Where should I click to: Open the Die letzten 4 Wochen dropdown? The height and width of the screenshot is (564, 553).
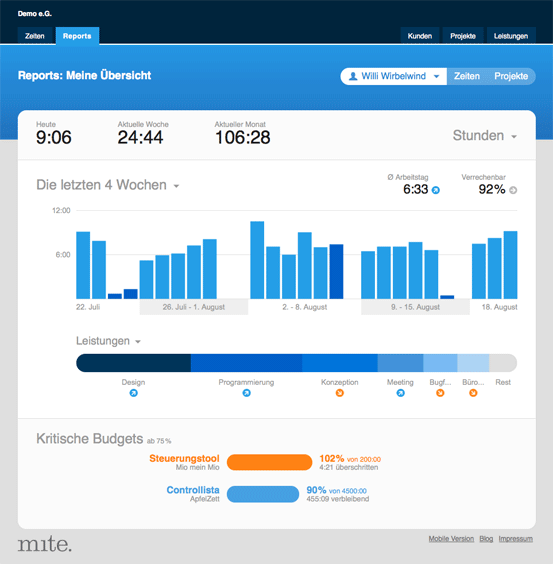(108, 185)
